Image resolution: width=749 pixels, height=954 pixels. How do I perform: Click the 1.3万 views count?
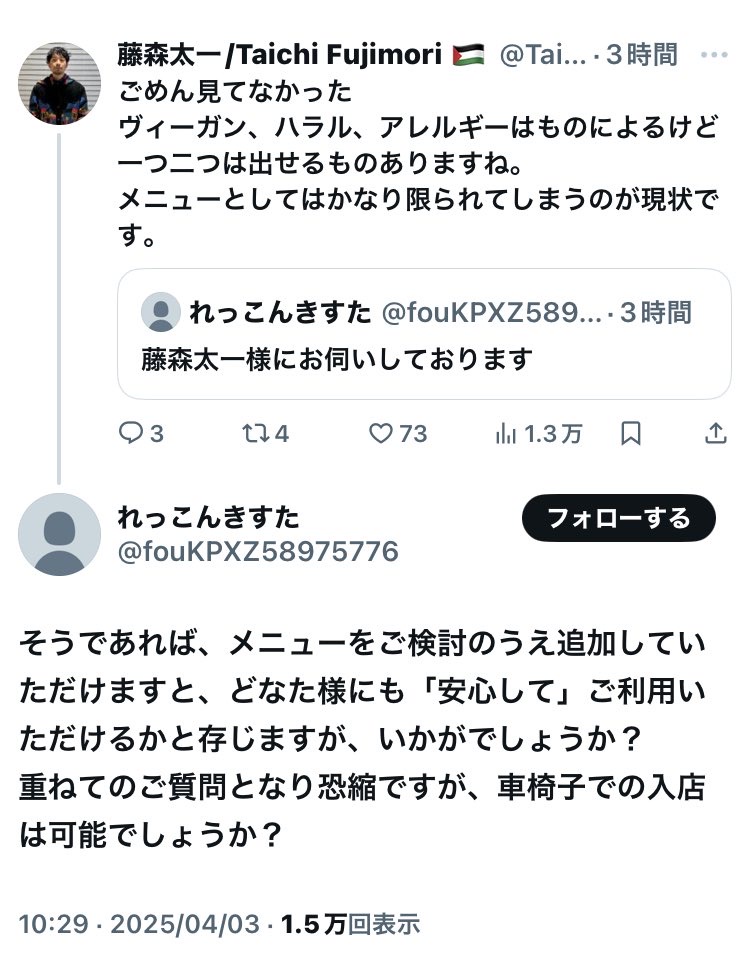coord(553,433)
